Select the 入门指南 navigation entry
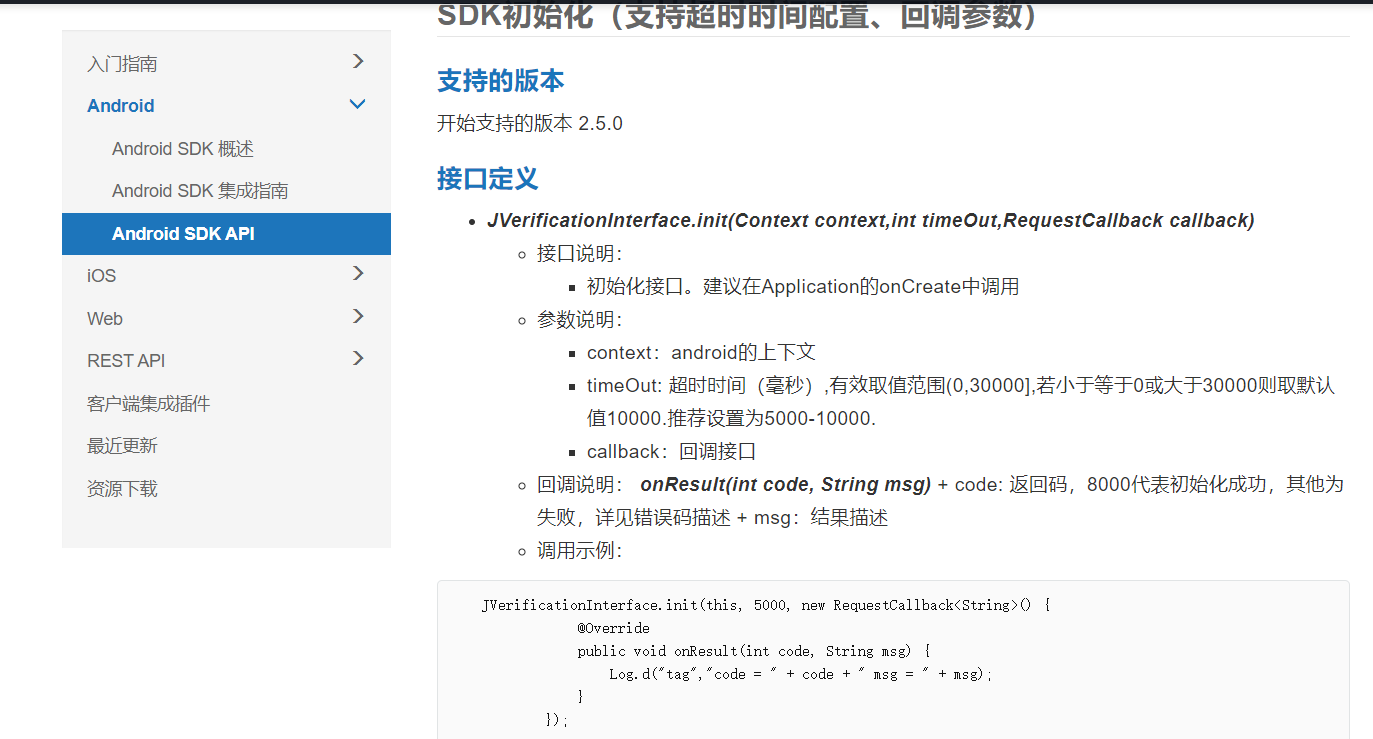The width and height of the screenshot is (1373, 739). (121, 61)
